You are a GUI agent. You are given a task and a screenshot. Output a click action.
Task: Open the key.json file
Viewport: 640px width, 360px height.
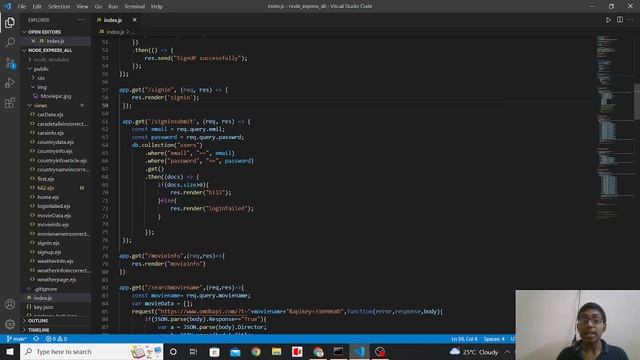tap(43, 307)
